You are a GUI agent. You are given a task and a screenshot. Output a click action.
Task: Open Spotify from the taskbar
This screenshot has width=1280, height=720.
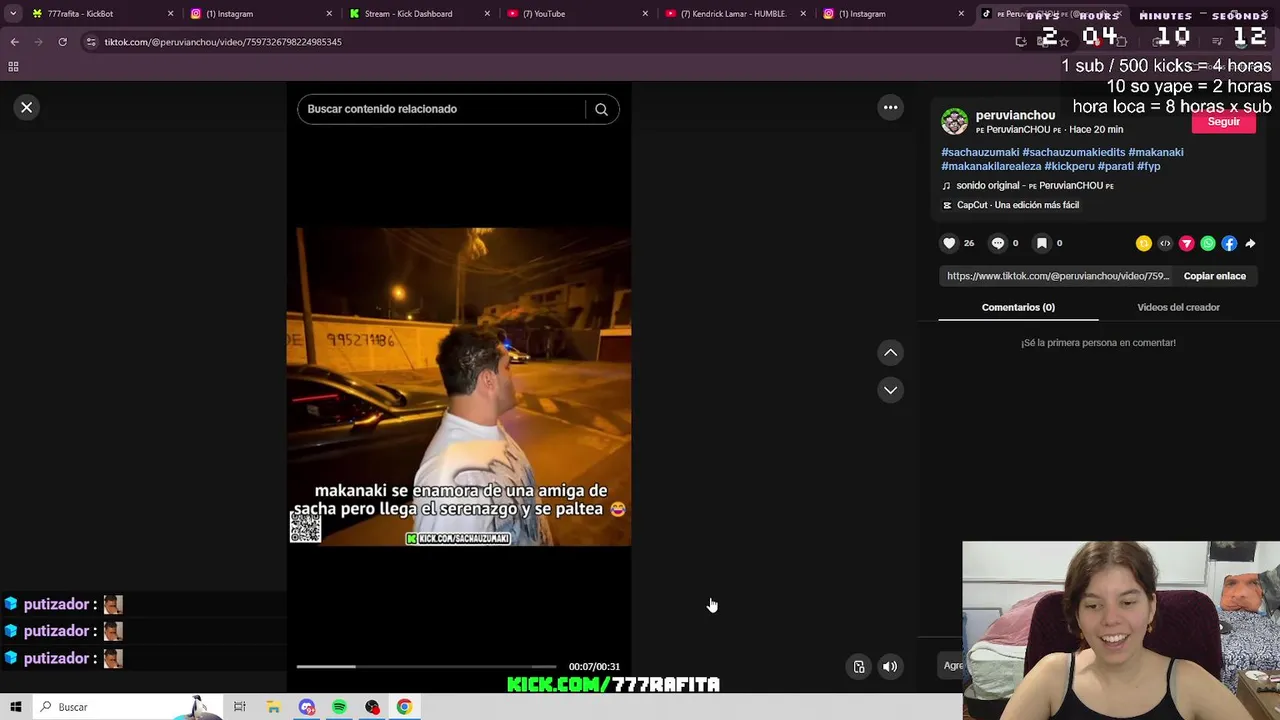pos(339,707)
